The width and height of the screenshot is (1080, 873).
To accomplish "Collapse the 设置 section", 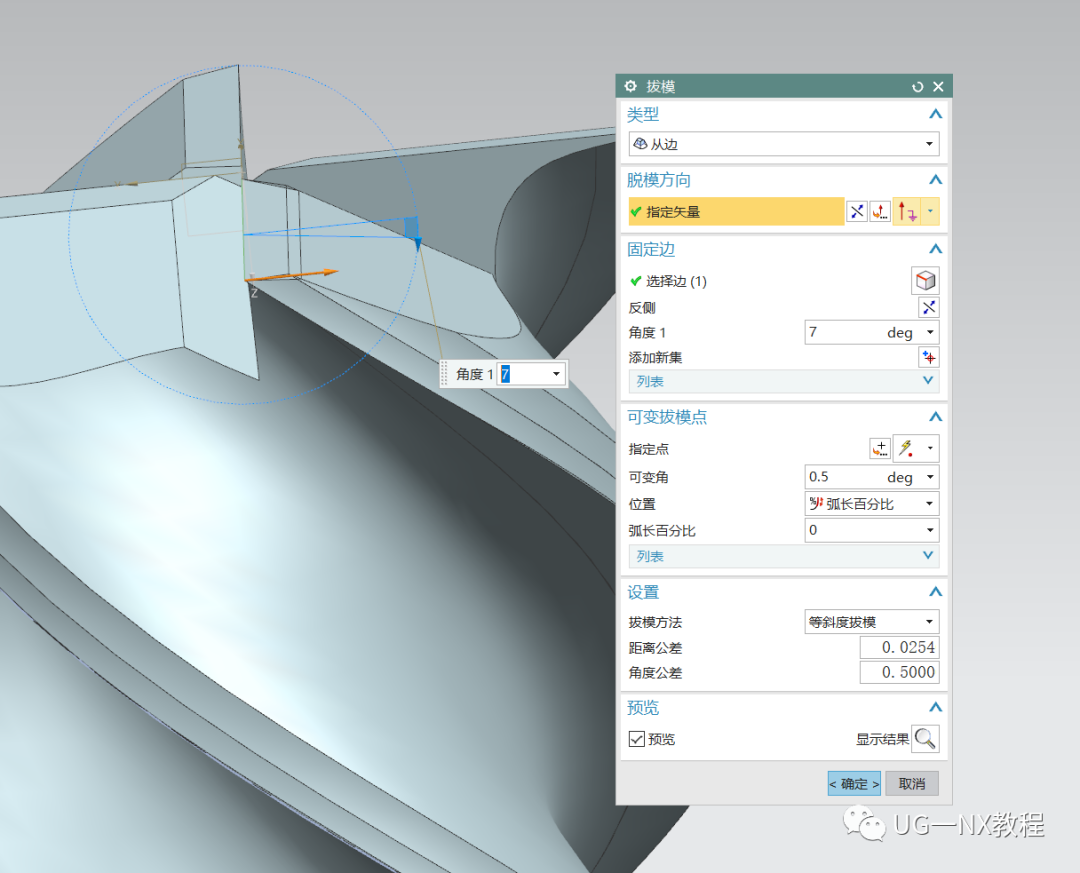I will (935, 592).
